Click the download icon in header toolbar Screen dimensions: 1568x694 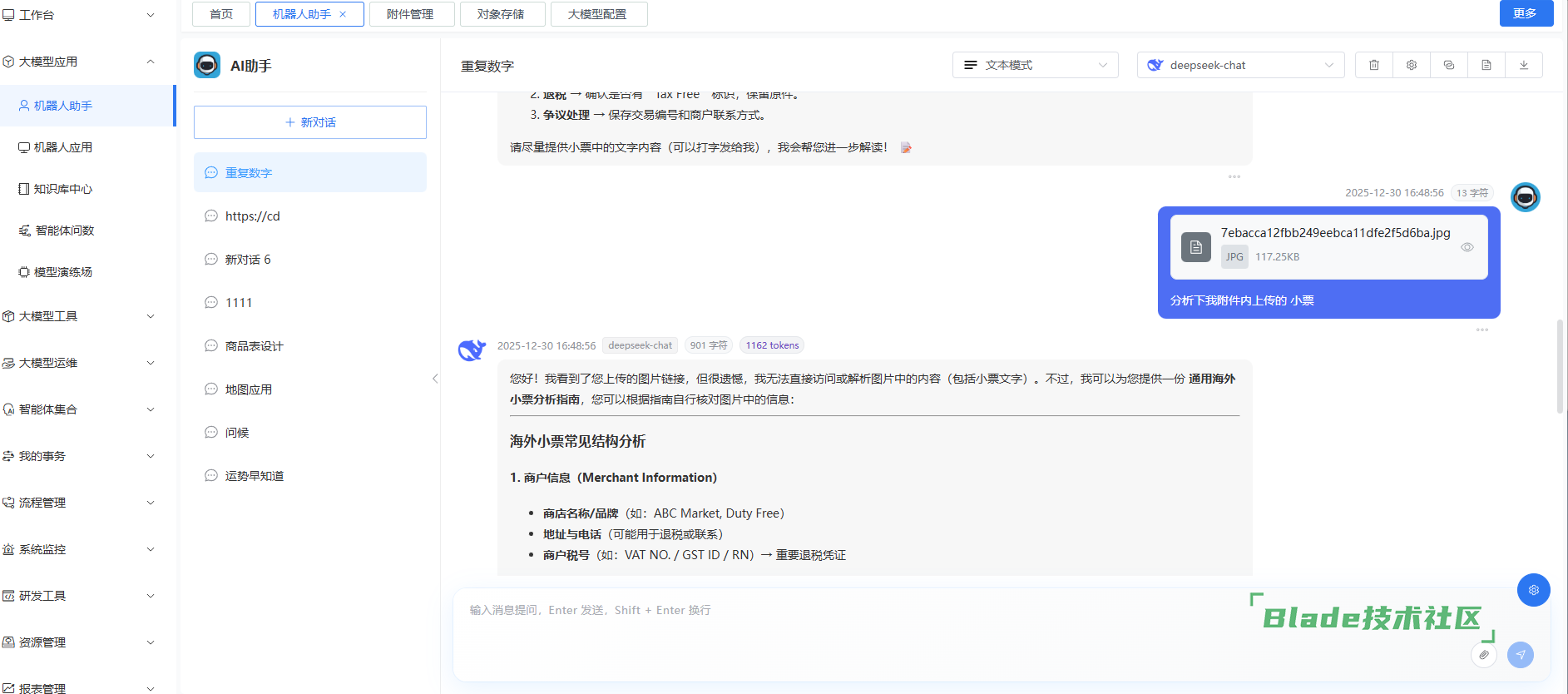pyautogui.click(x=1524, y=65)
